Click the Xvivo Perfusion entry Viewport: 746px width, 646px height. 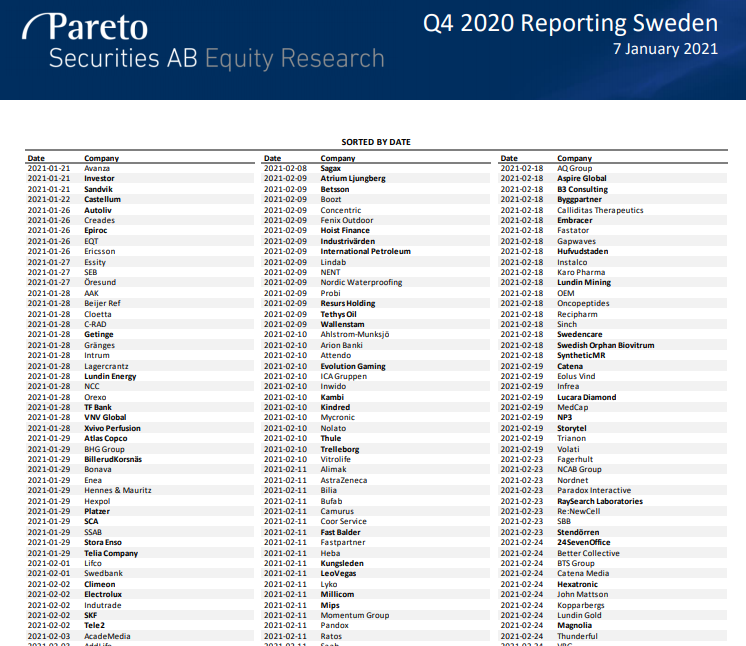pyautogui.click(x=112, y=428)
